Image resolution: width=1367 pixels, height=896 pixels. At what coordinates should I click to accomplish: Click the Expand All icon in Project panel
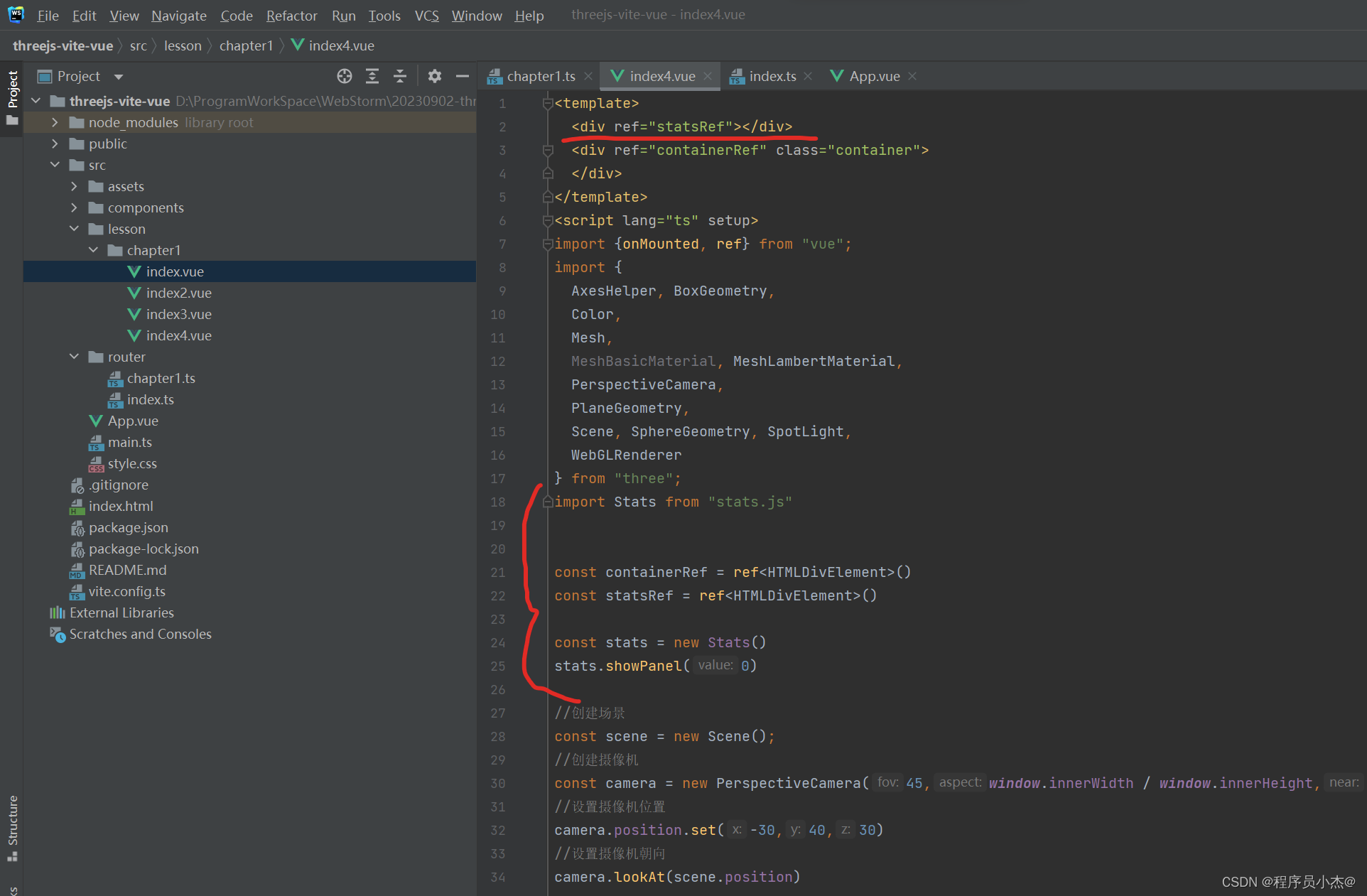point(372,76)
